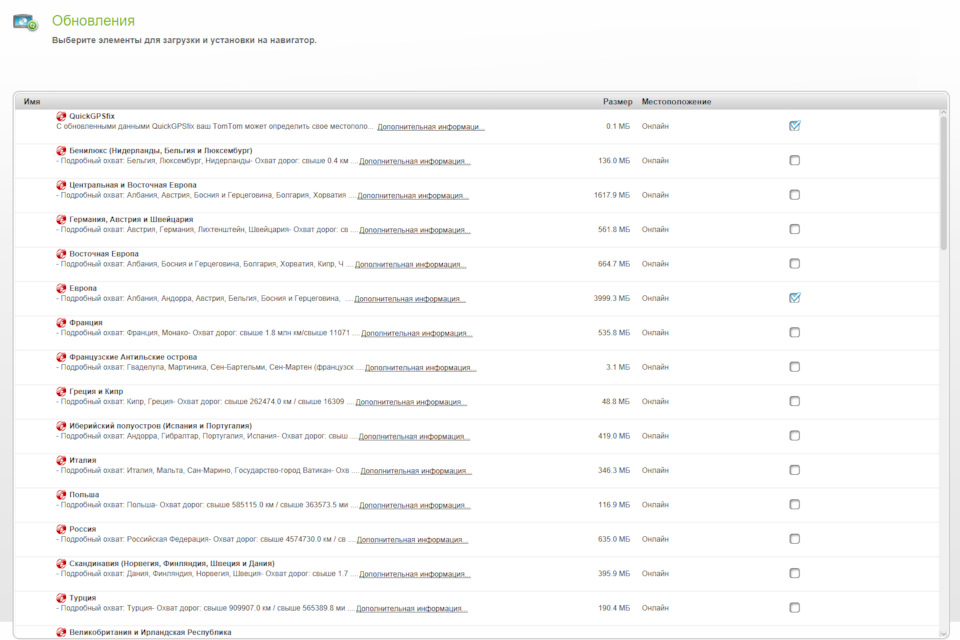Click the Италия map globe icon

(x=61, y=460)
